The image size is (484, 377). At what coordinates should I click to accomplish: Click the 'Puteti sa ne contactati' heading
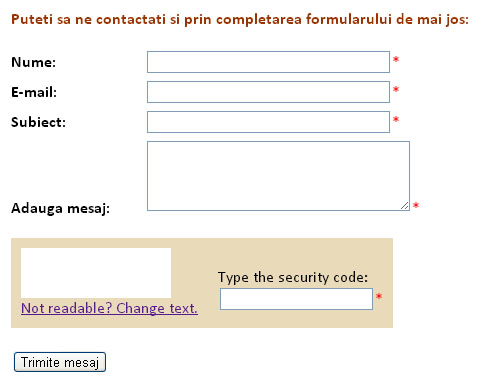[x=240, y=19]
